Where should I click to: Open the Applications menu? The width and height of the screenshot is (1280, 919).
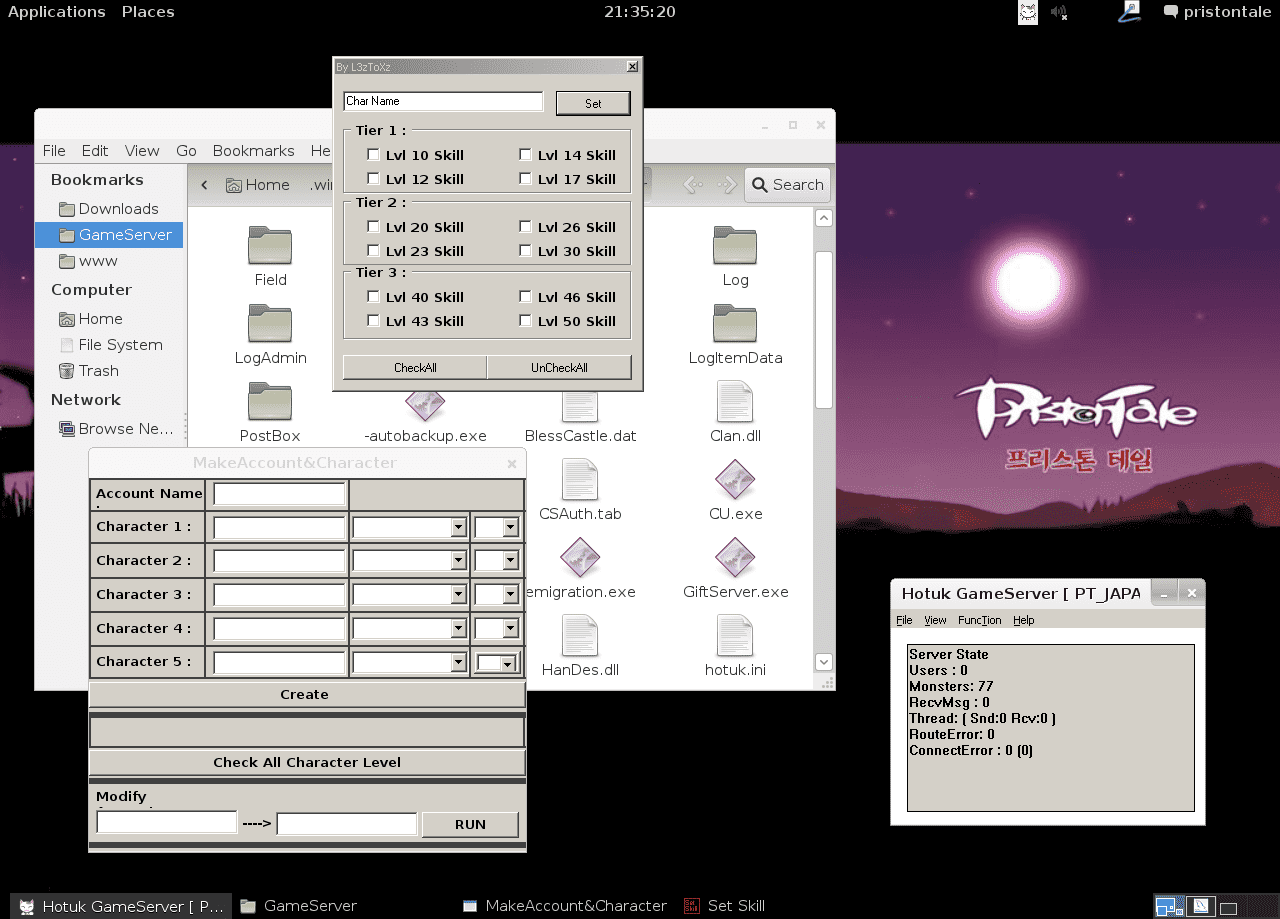[57, 12]
